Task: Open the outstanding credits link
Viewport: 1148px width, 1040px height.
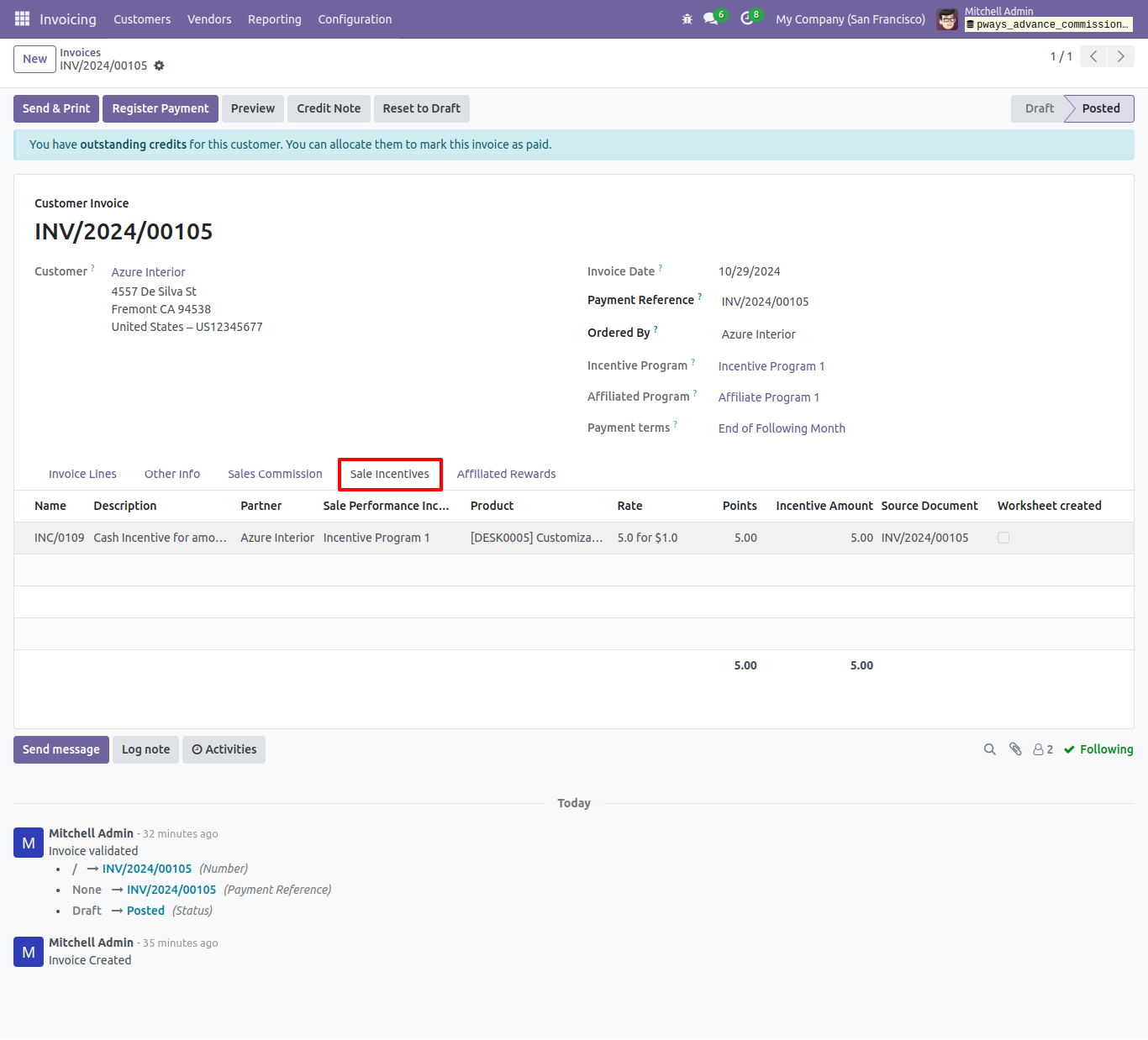Action: 134,144
